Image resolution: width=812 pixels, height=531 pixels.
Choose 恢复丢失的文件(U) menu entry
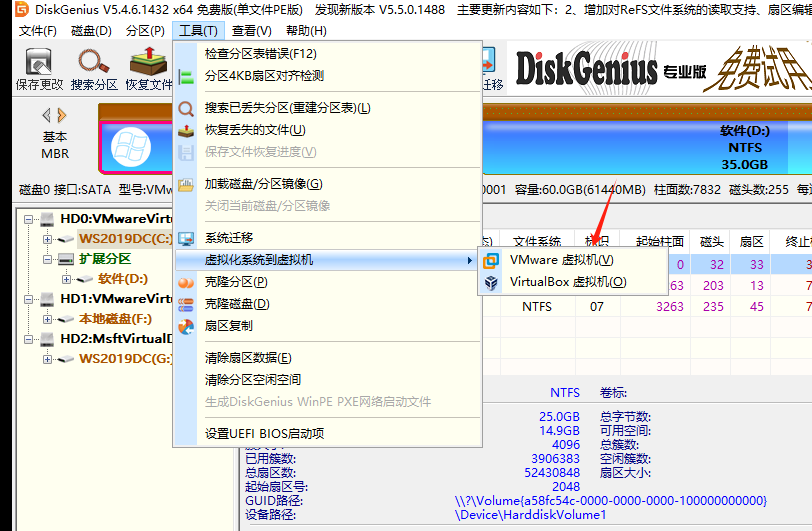(328, 130)
